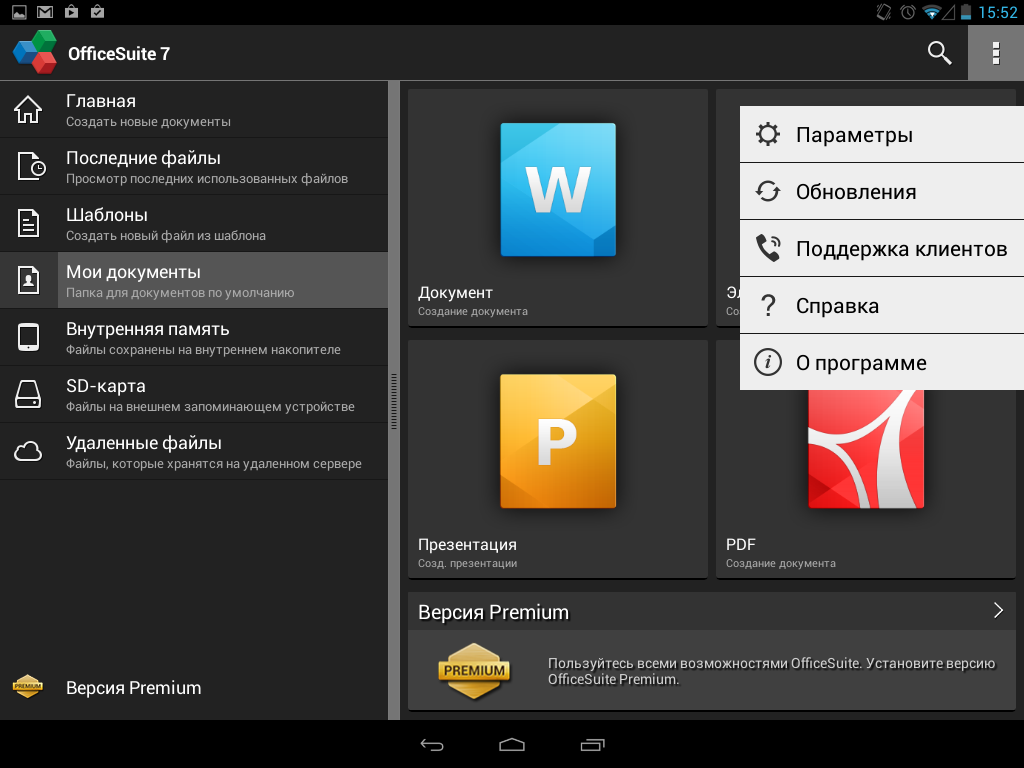Create new PDF tile
1024x768 pixels.
pyautogui.click(x=866, y=484)
